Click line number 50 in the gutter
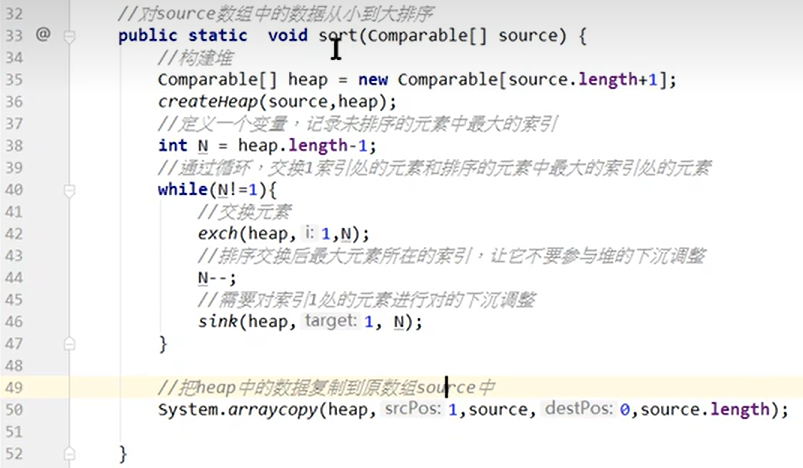803x468 pixels. pyautogui.click(x=14, y=410)
